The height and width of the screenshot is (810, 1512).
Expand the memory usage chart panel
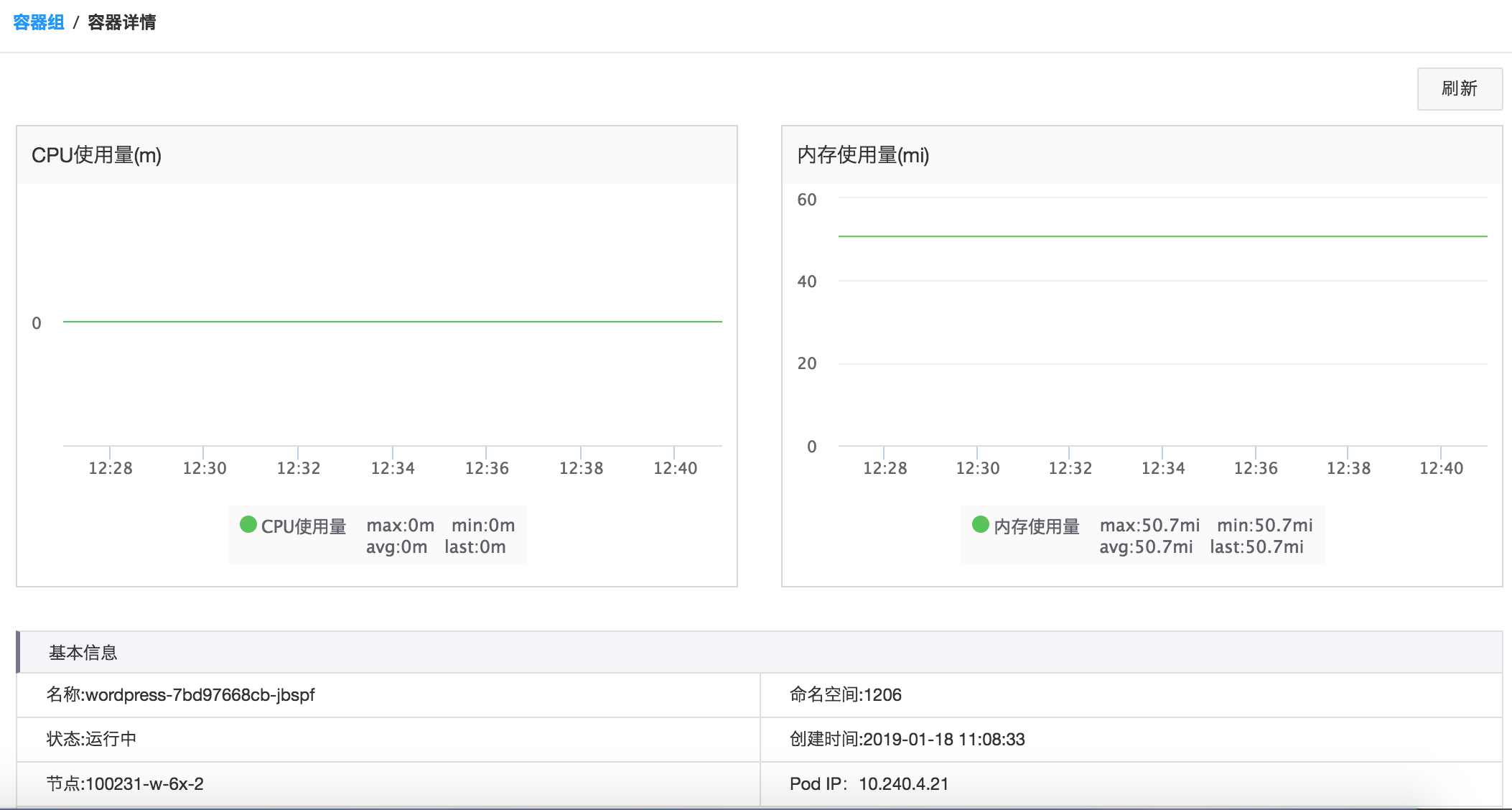click(862, 154)
